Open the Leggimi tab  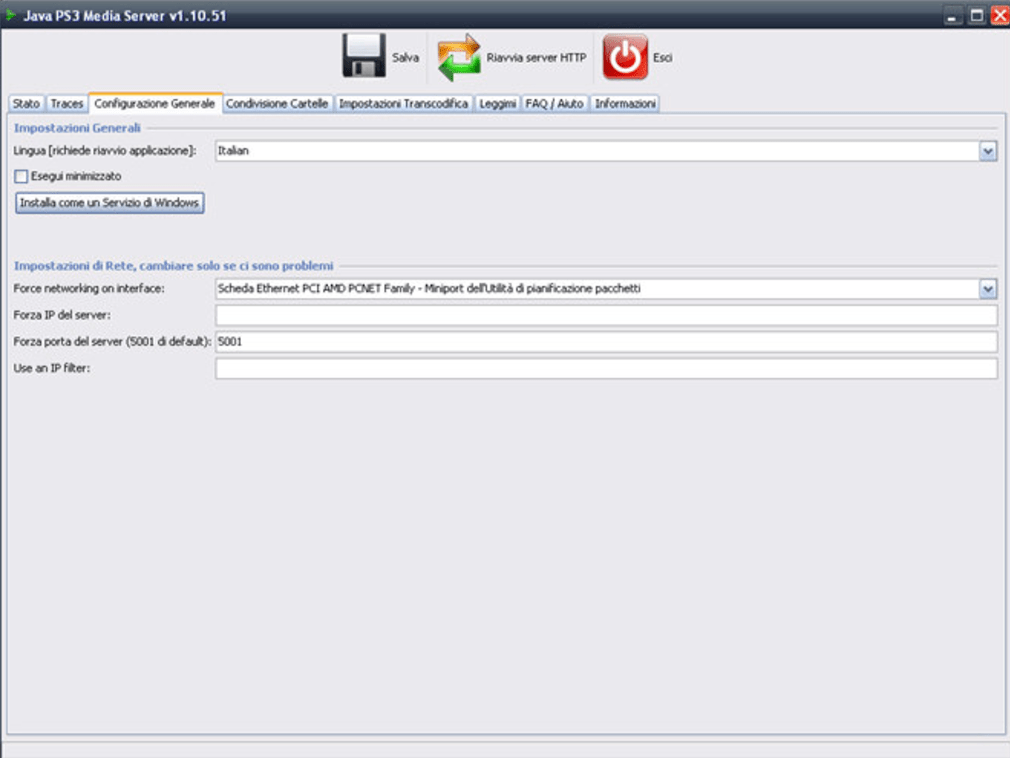[497, 103]
